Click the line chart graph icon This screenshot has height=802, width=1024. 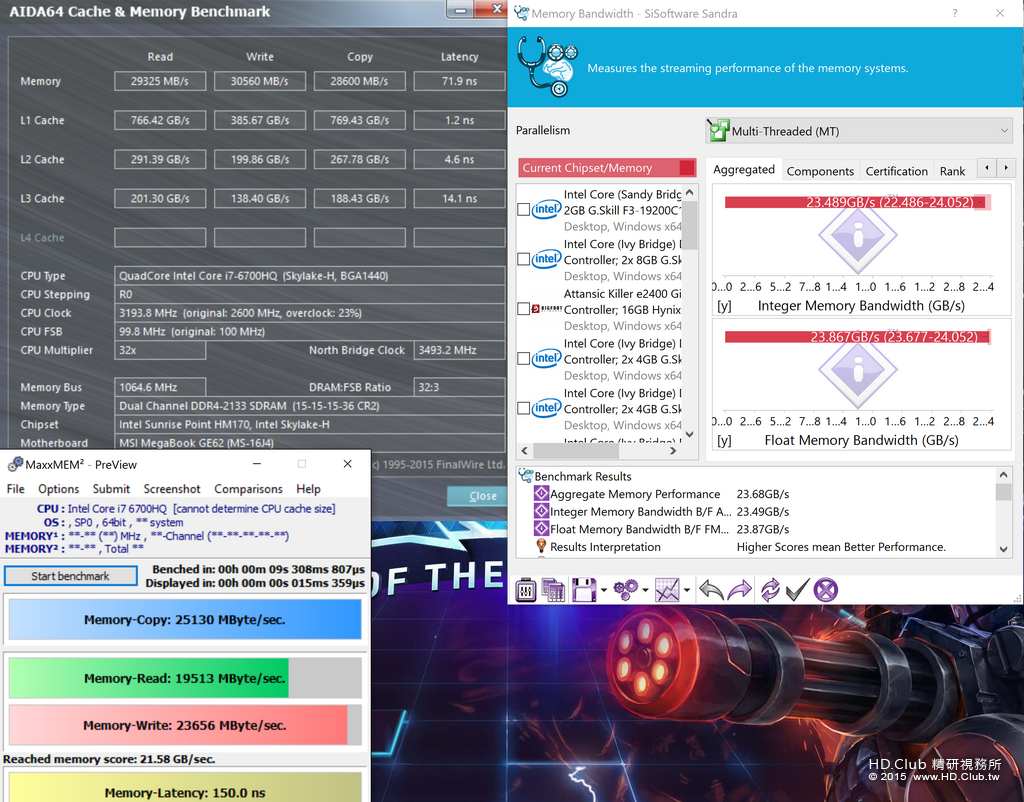[667, 590]
